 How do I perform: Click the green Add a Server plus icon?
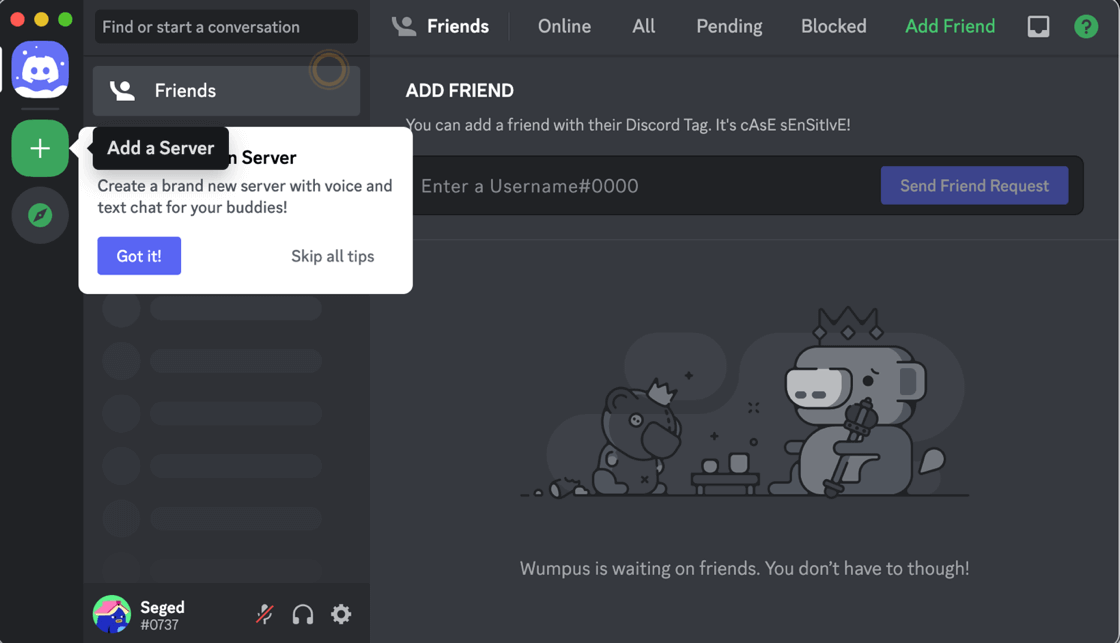click(40, 148)
